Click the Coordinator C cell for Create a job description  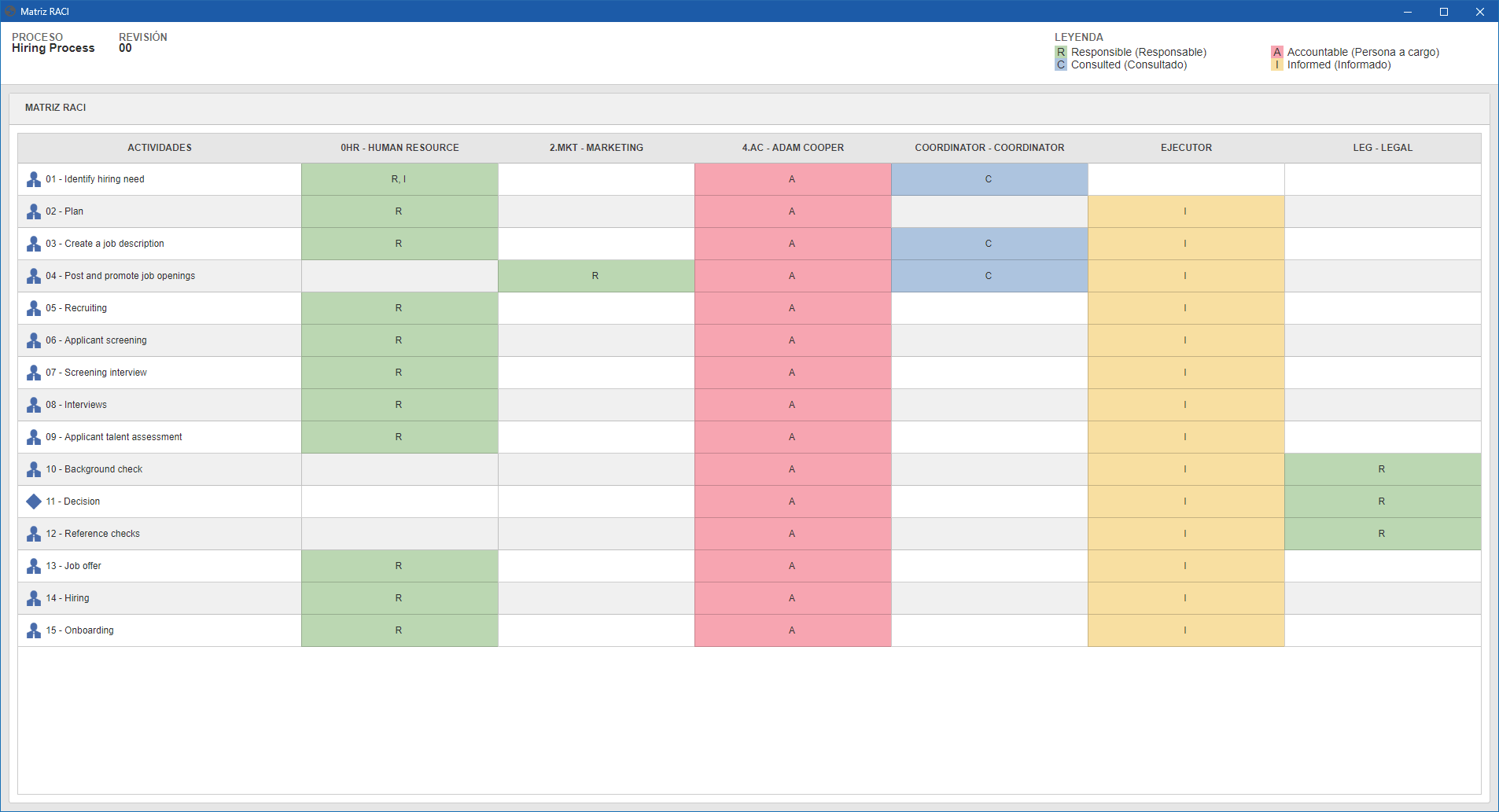(x=989, y=244)
